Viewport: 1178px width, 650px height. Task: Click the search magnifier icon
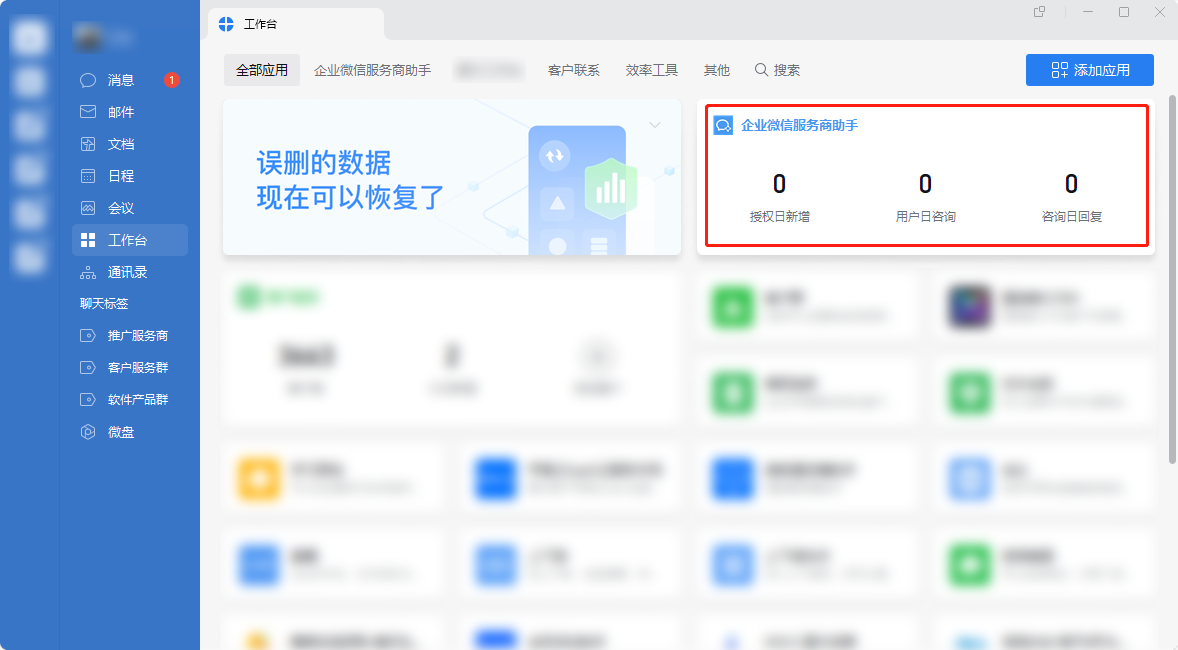pyautogui.click(x=761, y=70)
